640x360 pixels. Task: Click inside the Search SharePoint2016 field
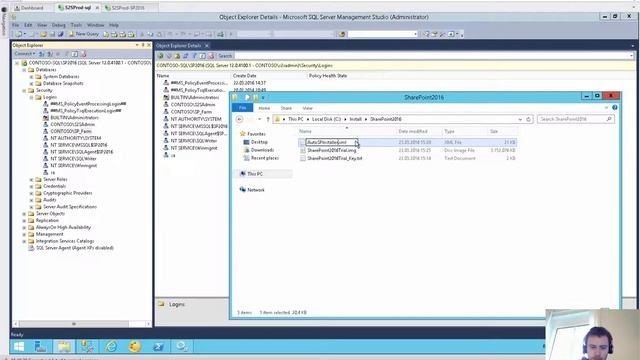(x=575, y=119)
